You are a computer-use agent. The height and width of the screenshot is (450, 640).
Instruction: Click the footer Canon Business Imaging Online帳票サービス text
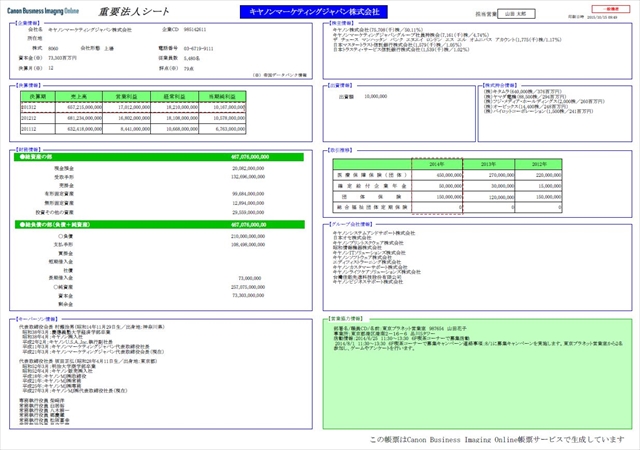497,440
